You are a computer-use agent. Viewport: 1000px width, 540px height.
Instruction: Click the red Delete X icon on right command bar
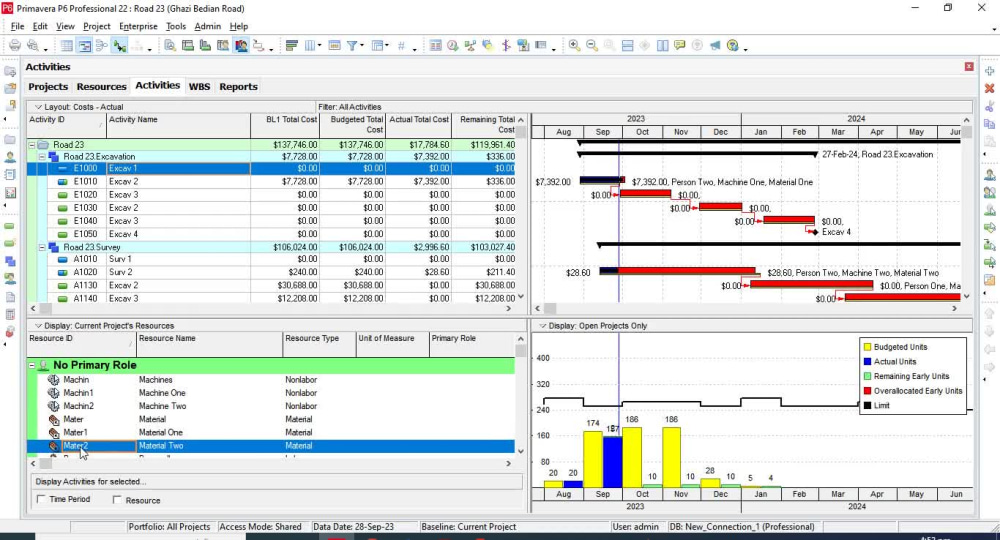tap(989, 89)
